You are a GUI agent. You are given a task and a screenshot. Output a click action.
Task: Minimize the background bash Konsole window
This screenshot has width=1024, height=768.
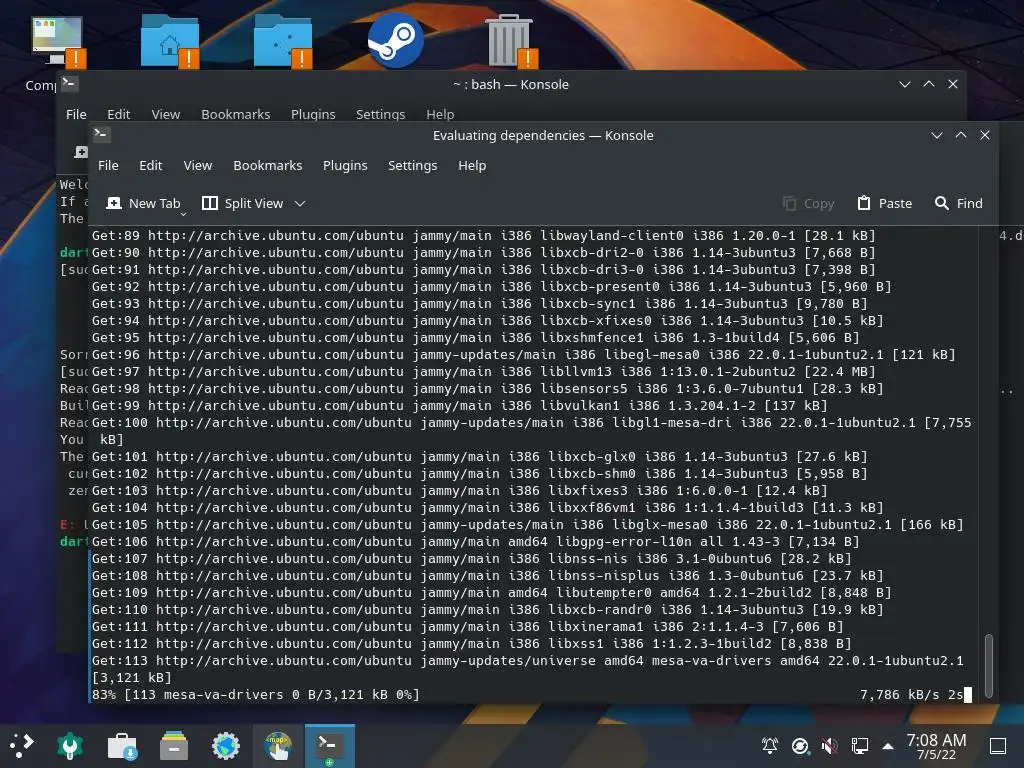pos(904,84)
